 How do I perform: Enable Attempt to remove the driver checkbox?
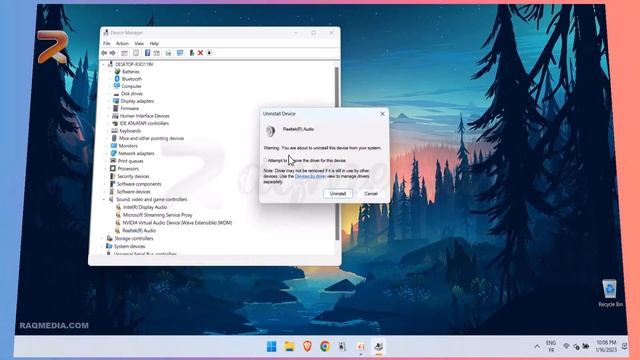(x=265, y=160)
